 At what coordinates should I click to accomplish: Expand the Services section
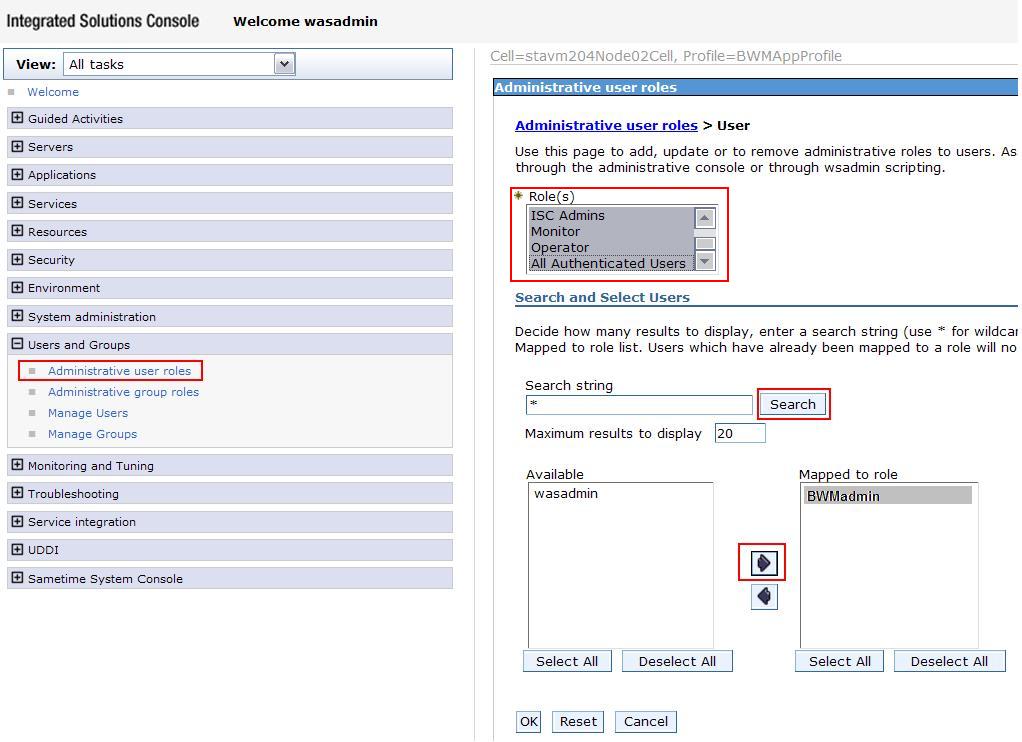18,203
